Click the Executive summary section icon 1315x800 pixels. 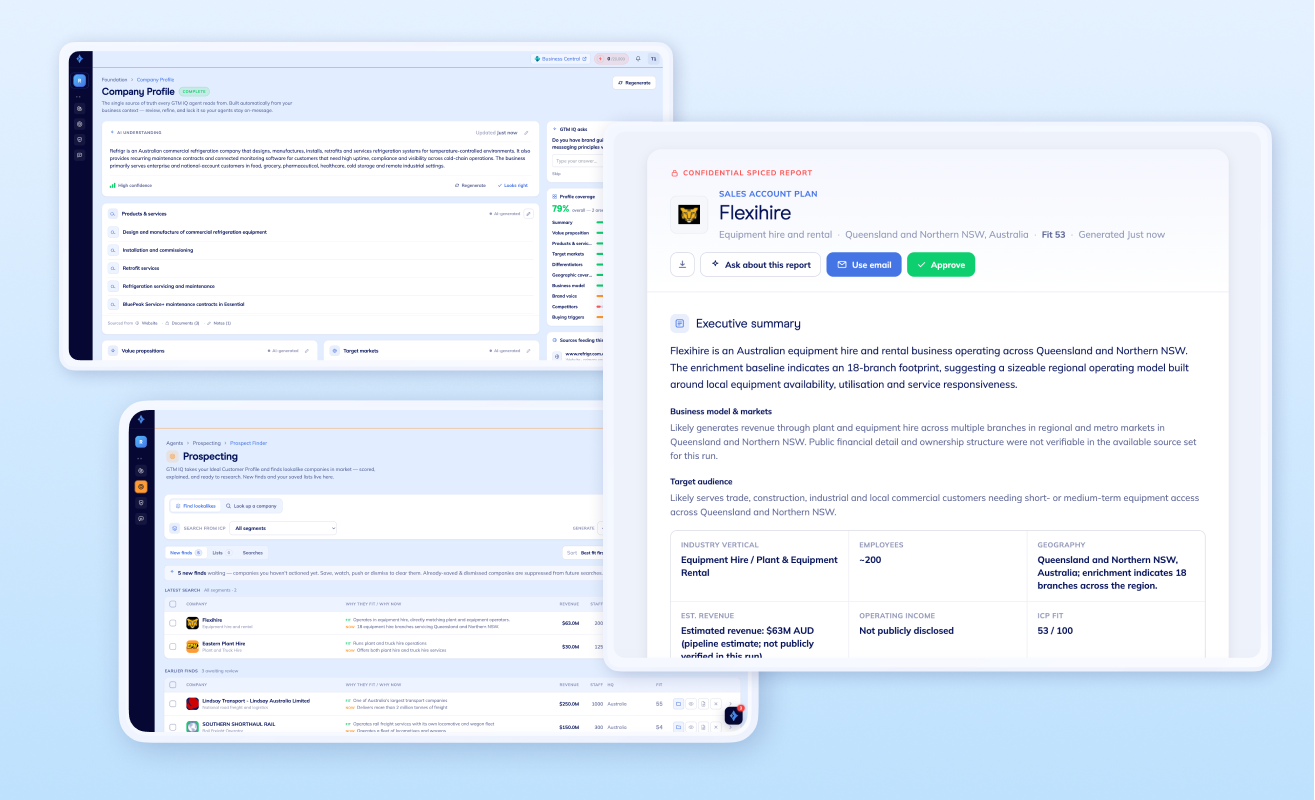coord(679,323)
